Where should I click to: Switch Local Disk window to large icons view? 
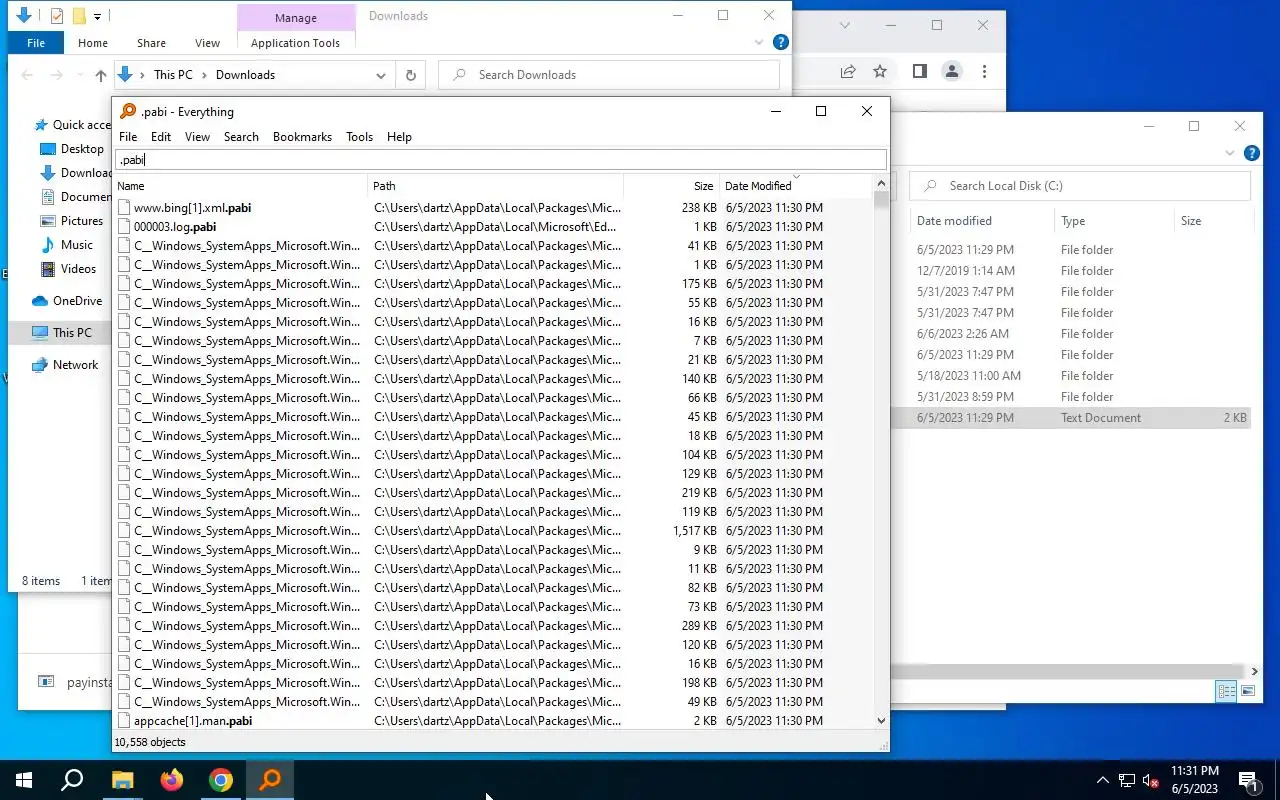point(1248,691)
